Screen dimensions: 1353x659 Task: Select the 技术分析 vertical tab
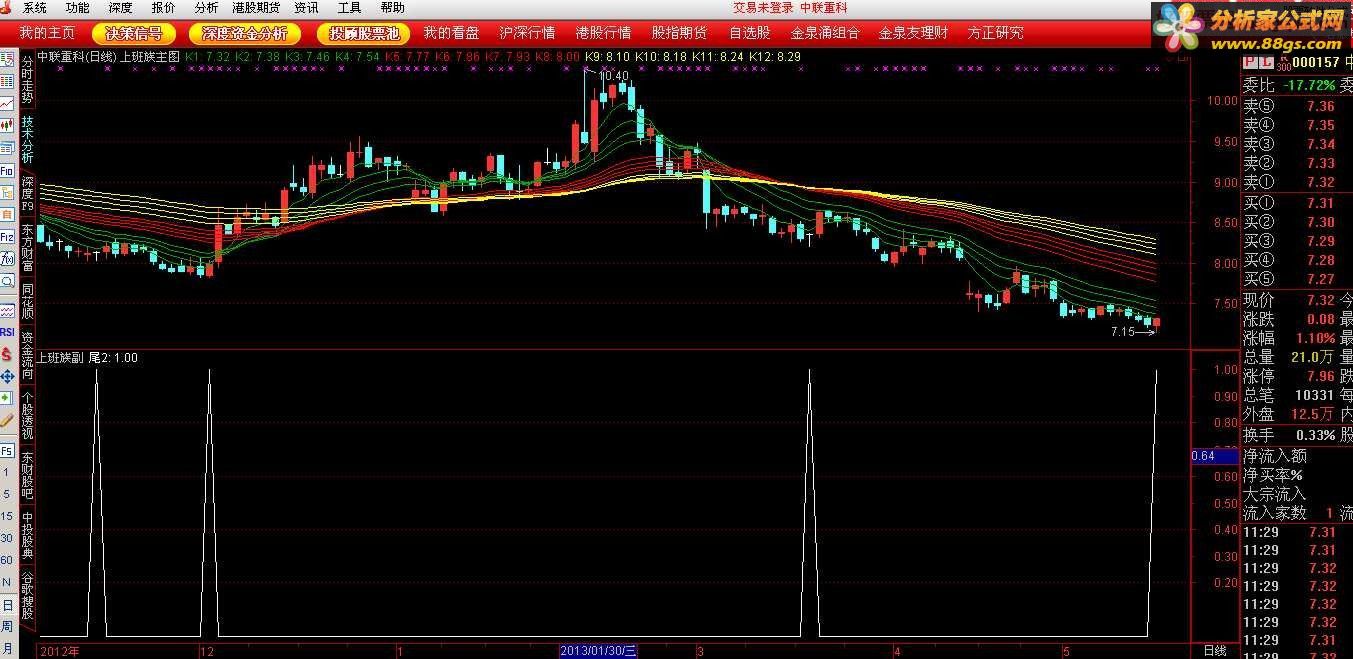click(28, 141)
